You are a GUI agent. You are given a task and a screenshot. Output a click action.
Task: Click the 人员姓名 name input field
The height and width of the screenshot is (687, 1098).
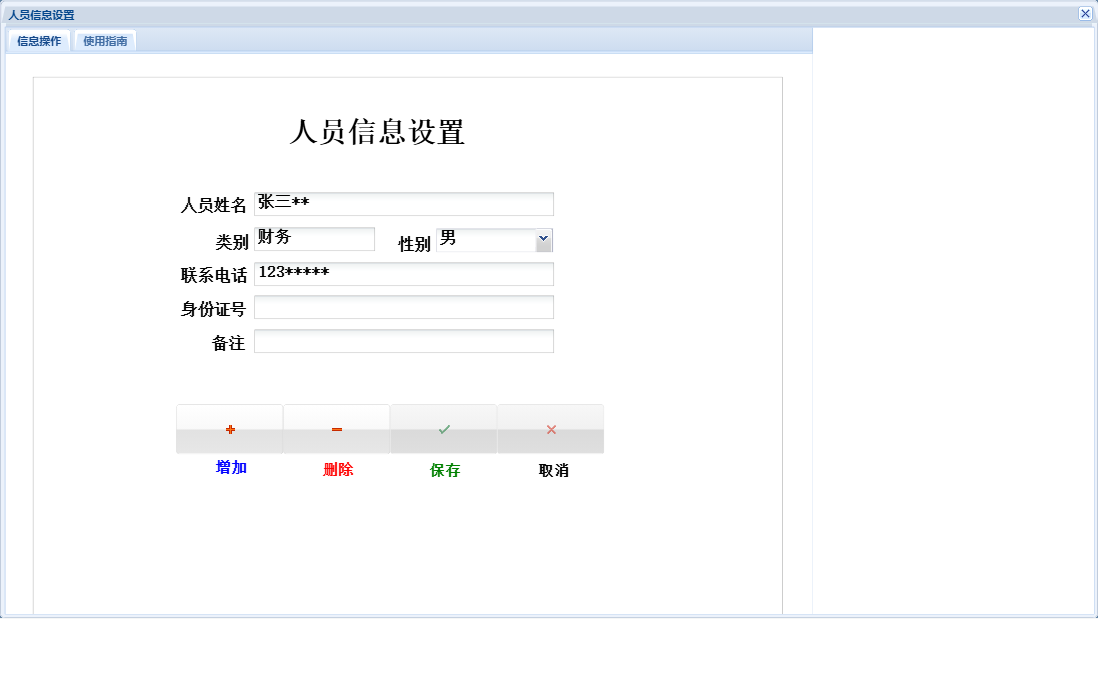point(404,203)
